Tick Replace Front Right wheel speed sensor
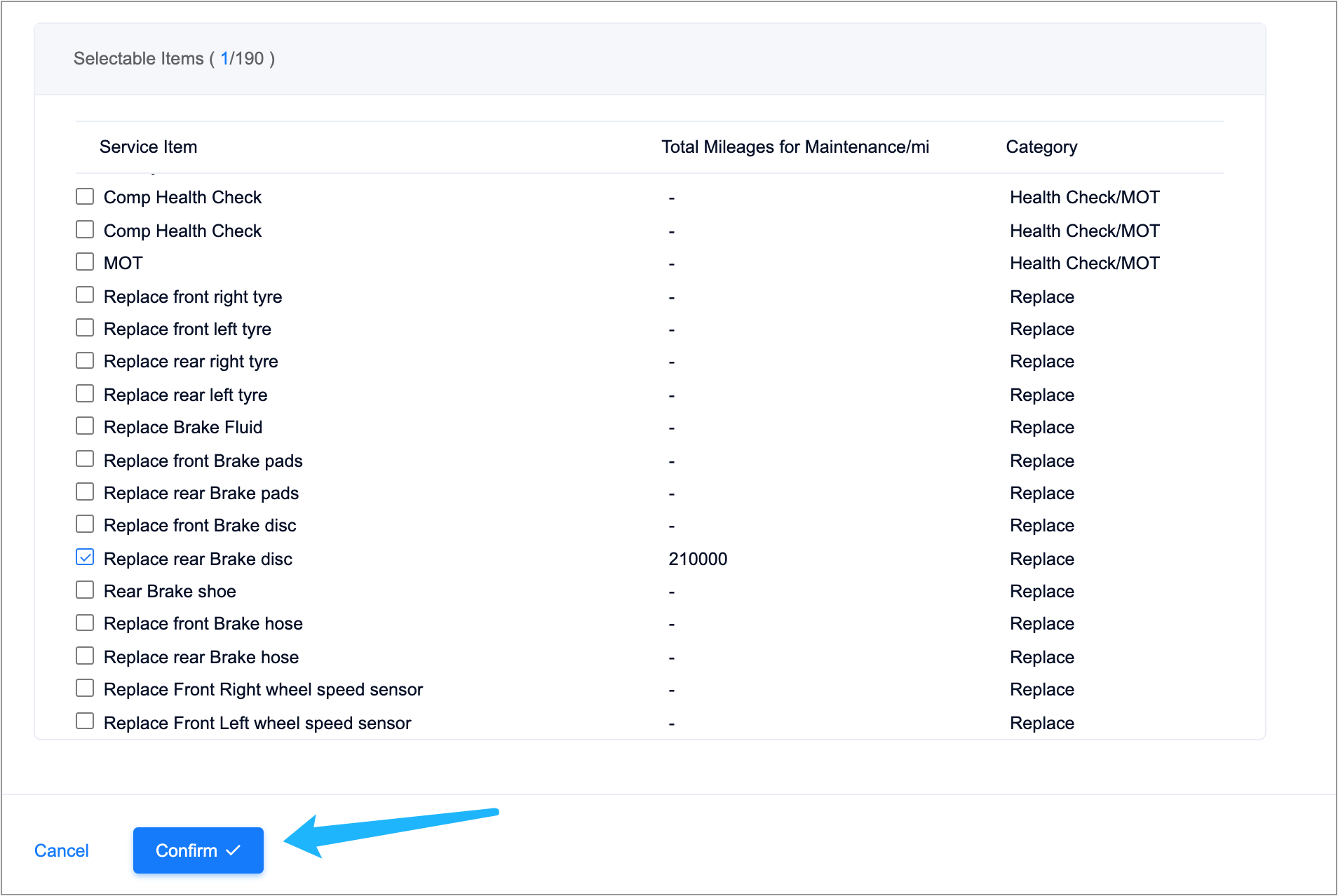1338x896 pixels. (x=85, y=688)
